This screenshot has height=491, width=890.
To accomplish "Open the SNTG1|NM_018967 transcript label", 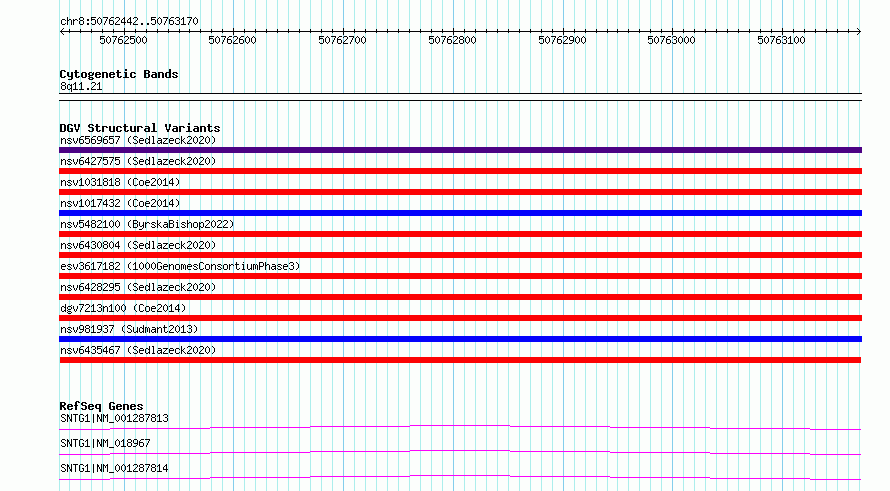I will [105, 443].
